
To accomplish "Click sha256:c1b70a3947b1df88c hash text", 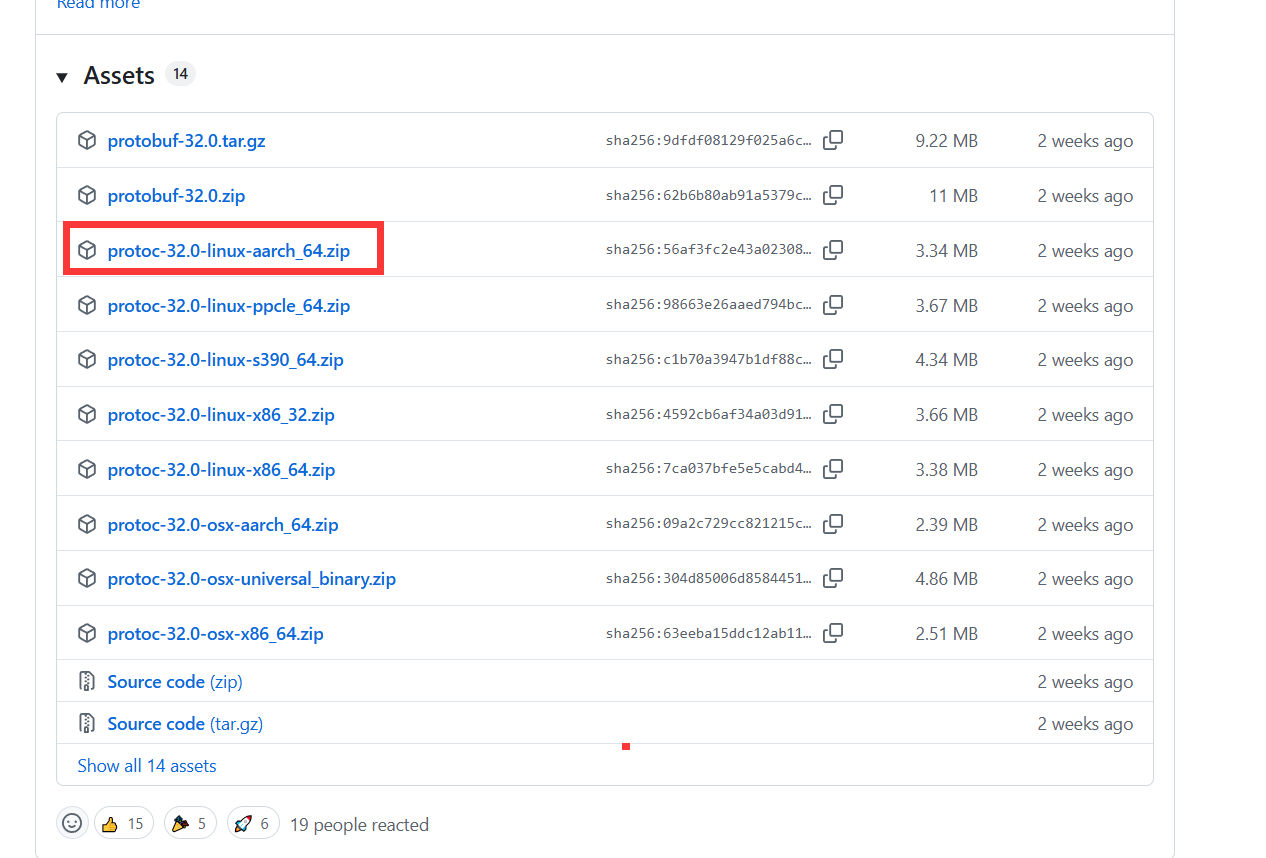I will (x=709, y=360).
